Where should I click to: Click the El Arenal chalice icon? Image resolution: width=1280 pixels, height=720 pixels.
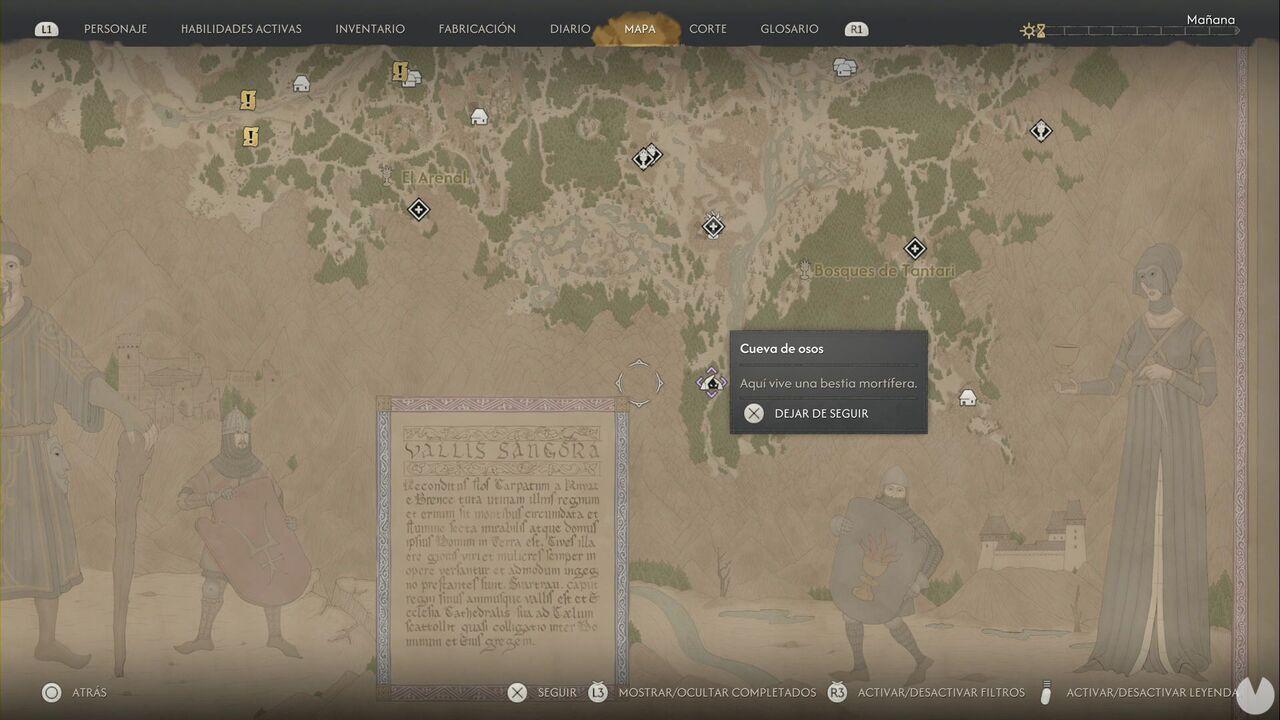click(388, 177)
